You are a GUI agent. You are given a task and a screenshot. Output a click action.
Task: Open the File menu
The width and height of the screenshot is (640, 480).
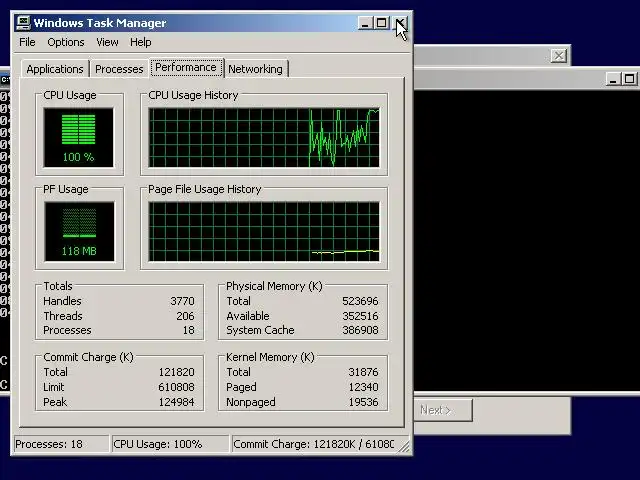point(27,42)
